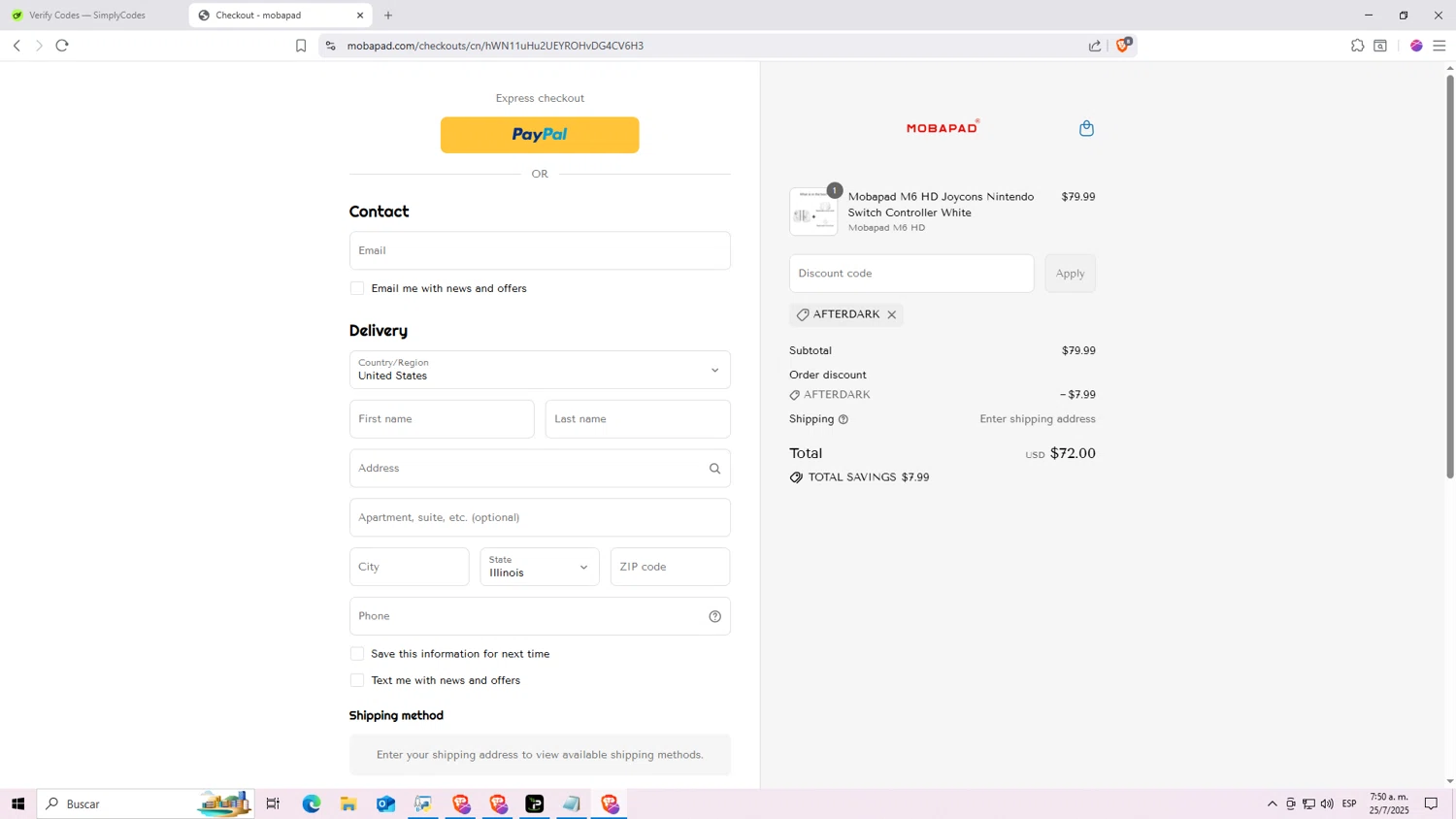Pay with PayPal express checkout
The image size is (1456, 819).
[540, 135]
